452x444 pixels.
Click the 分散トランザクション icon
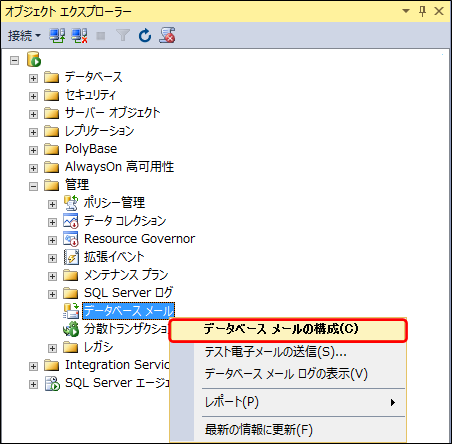coord(71,329)
